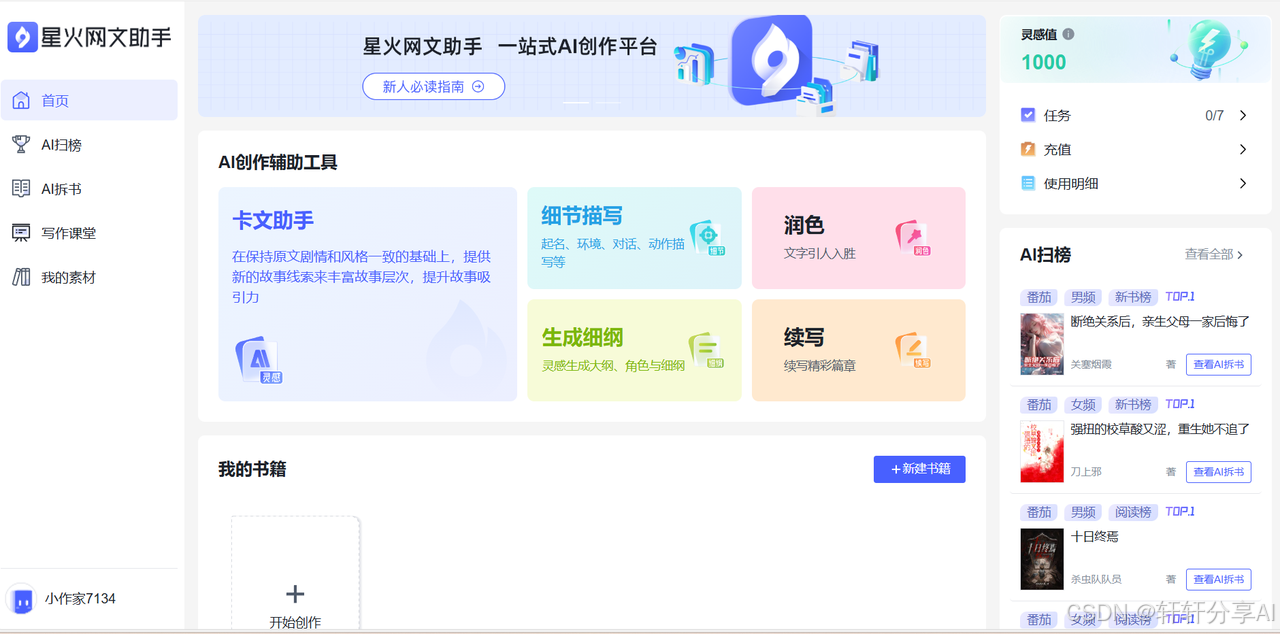1280x634 pixels.
Task: Click the 生成细纲 outline icon
Action: point(707,351)
